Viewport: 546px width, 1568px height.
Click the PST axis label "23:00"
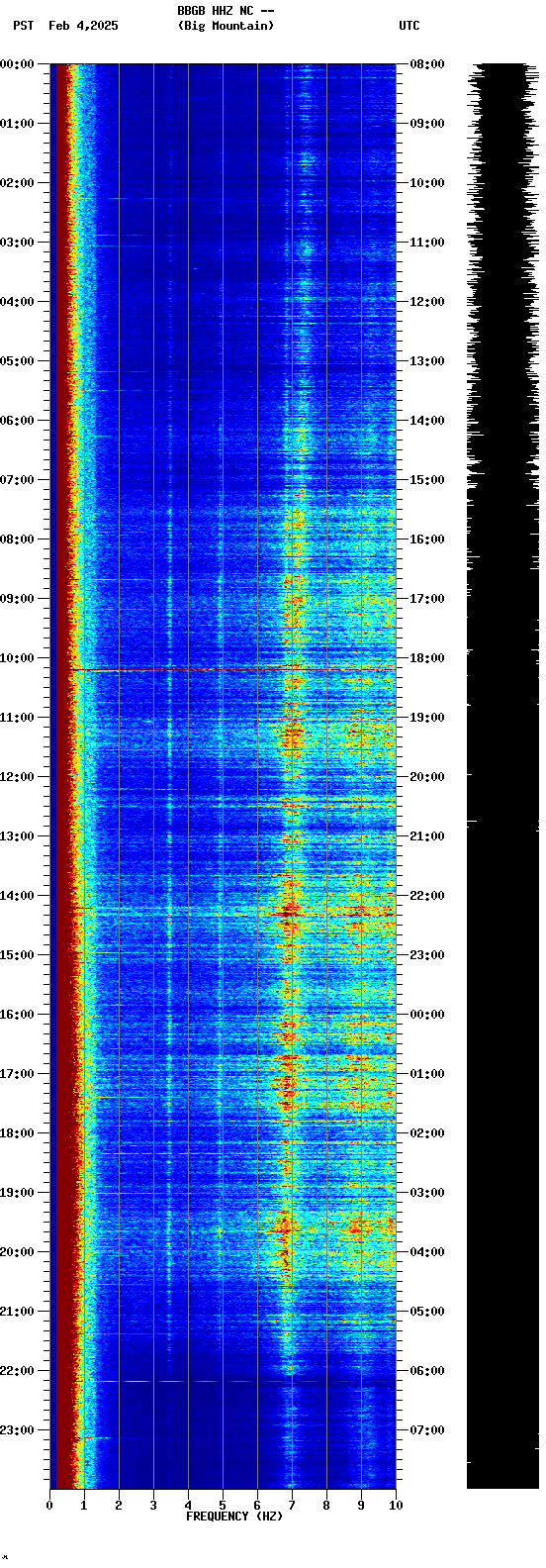click(17, 1430)
